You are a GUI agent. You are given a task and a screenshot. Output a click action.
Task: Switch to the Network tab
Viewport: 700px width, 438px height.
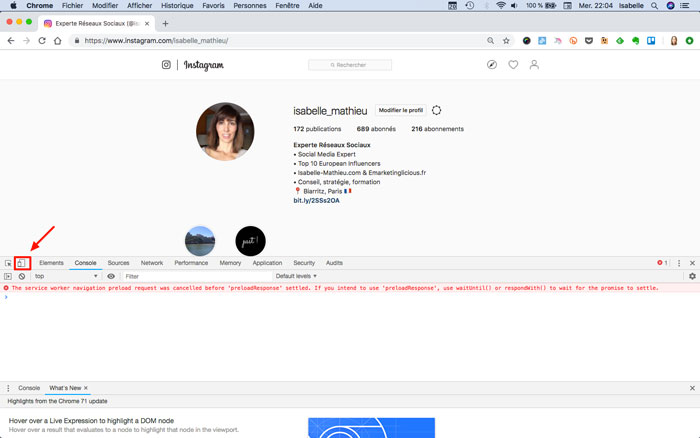coord(152,263)
